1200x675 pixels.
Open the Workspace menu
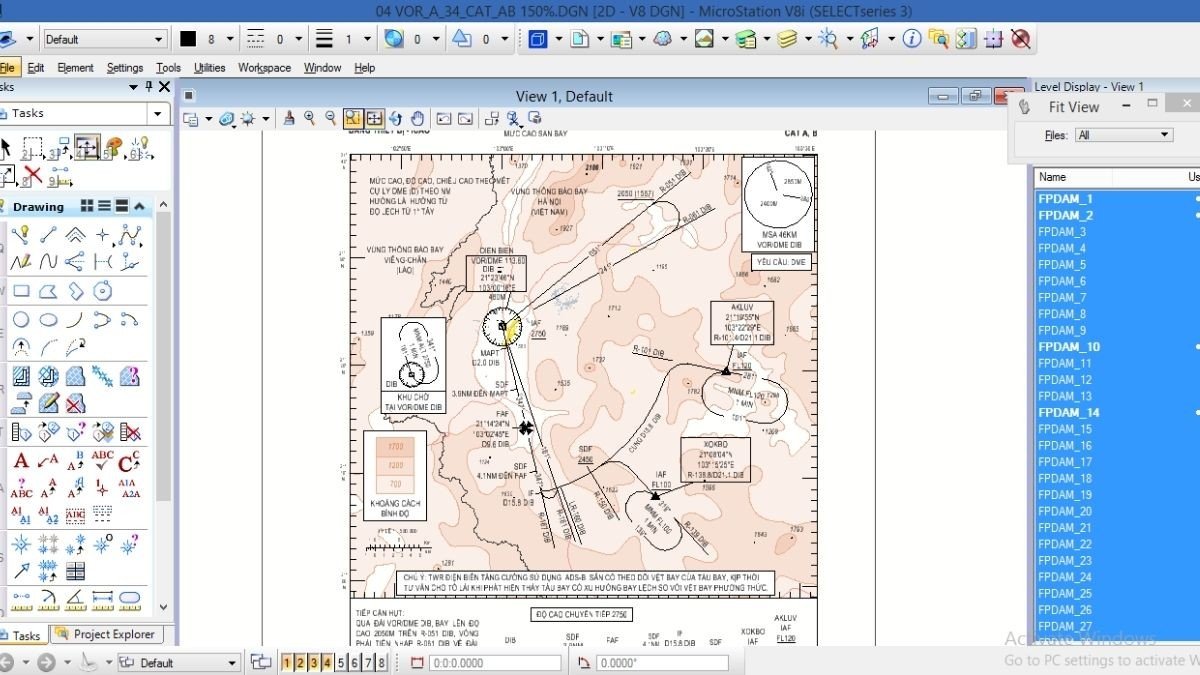point(265,68)
